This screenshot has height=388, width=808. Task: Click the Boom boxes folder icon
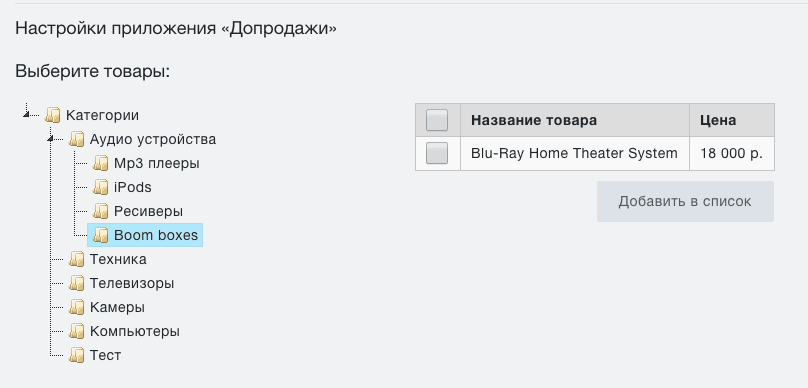tap(100, 235)
